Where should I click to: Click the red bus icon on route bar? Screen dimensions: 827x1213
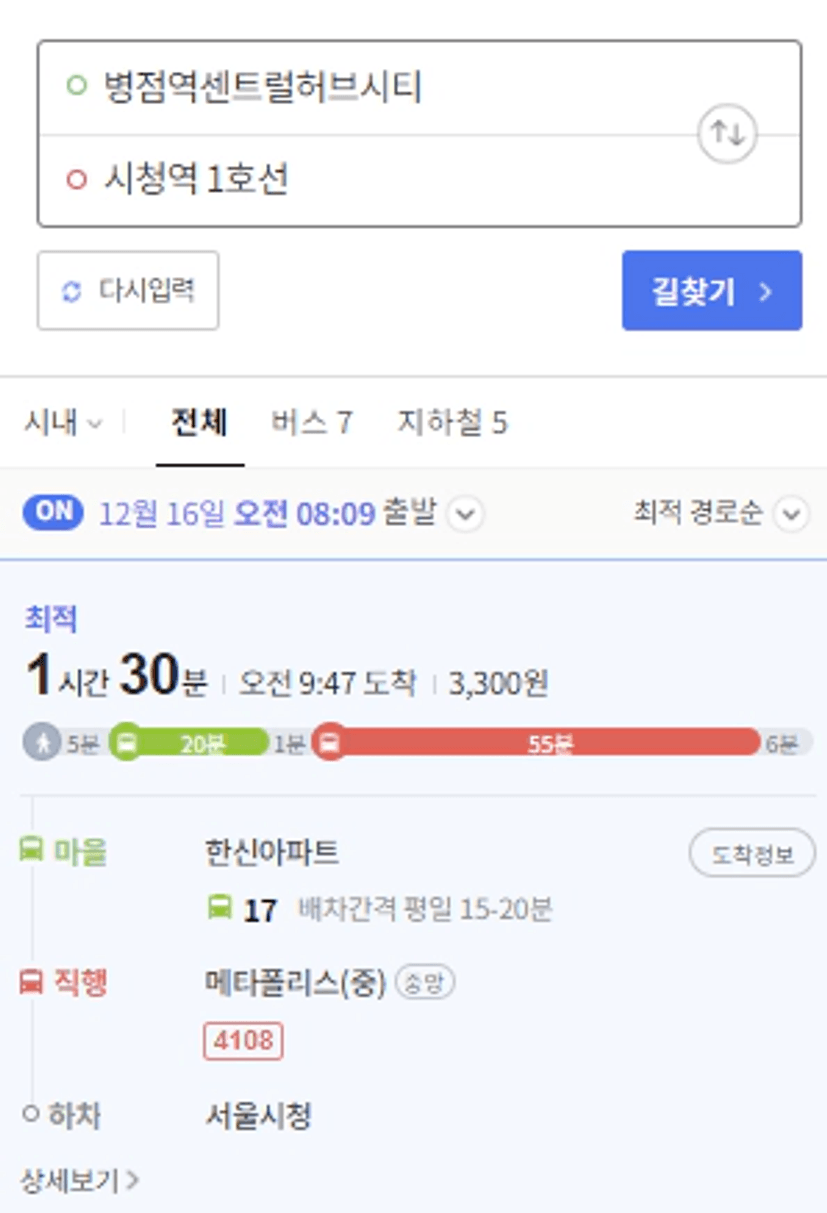(330, 743)
